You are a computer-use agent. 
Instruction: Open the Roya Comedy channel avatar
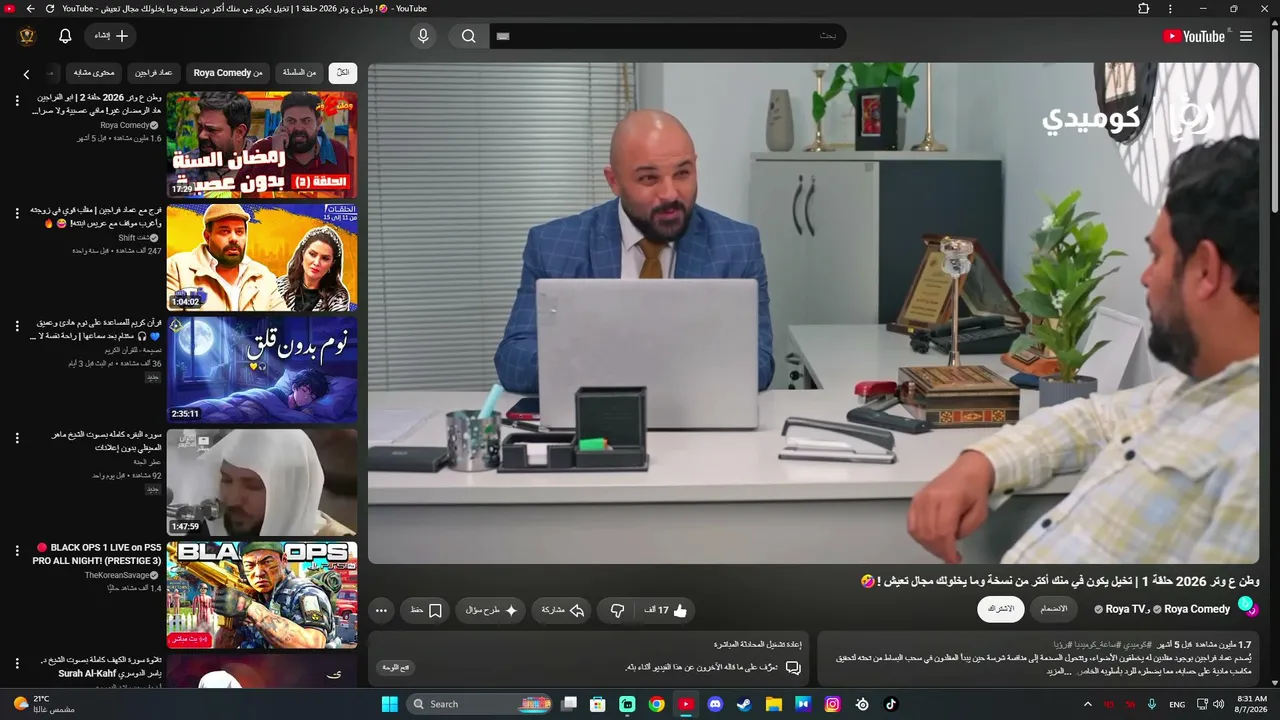[x=1246, y=606]
